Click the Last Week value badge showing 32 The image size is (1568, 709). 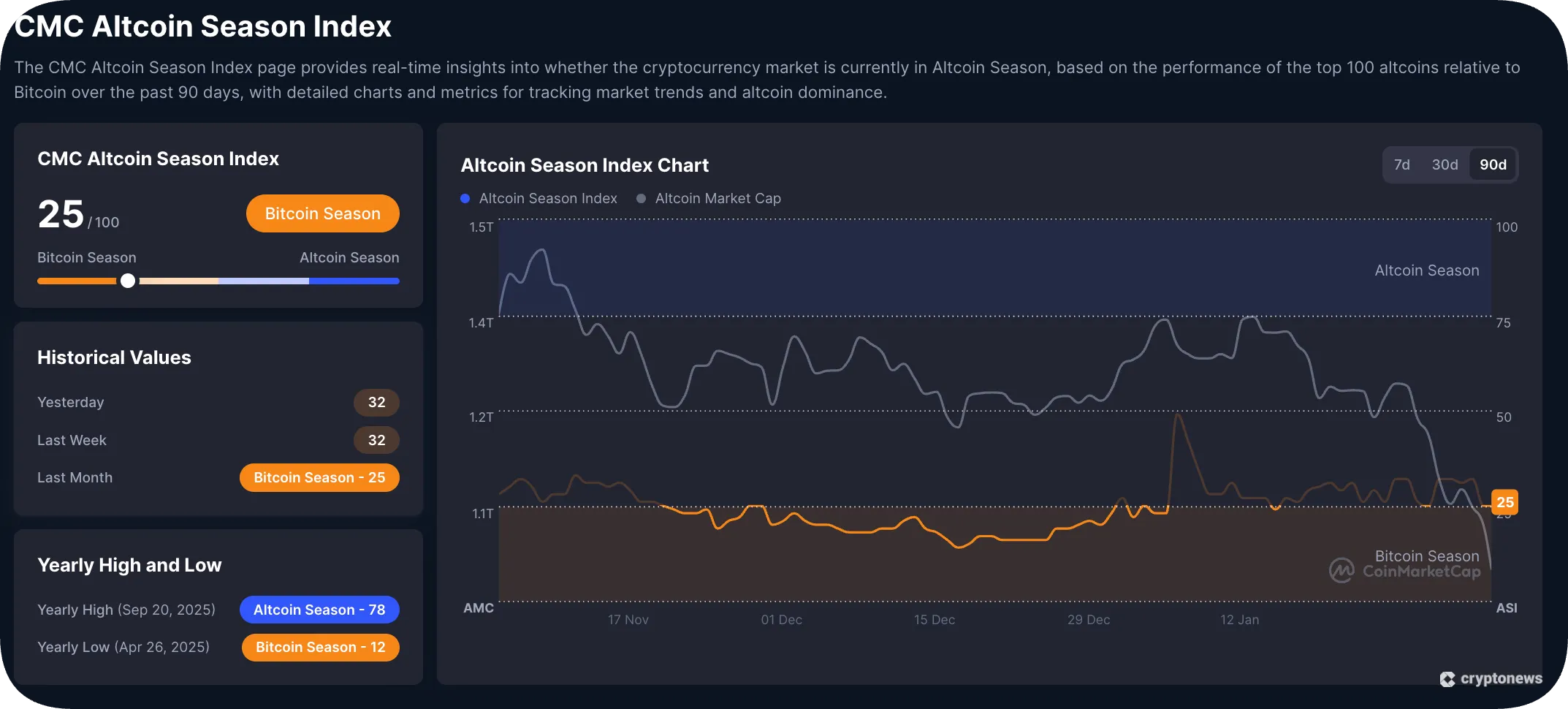coord(376,440)
